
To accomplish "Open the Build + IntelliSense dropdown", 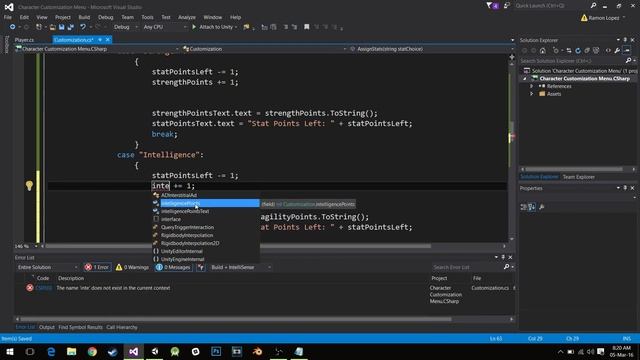I will (241, 267).
